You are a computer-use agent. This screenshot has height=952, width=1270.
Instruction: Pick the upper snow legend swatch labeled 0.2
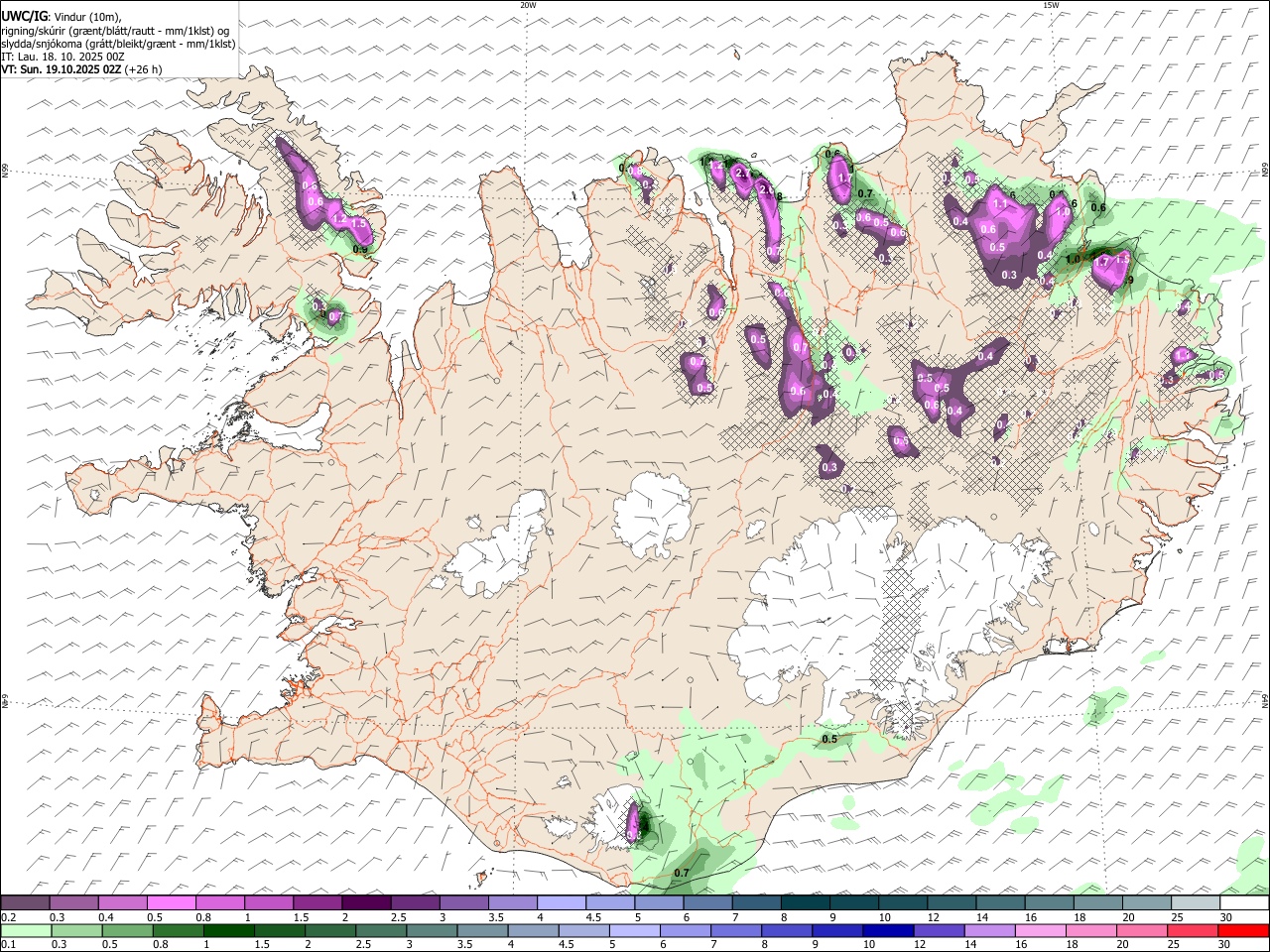[x=25, y=902]
